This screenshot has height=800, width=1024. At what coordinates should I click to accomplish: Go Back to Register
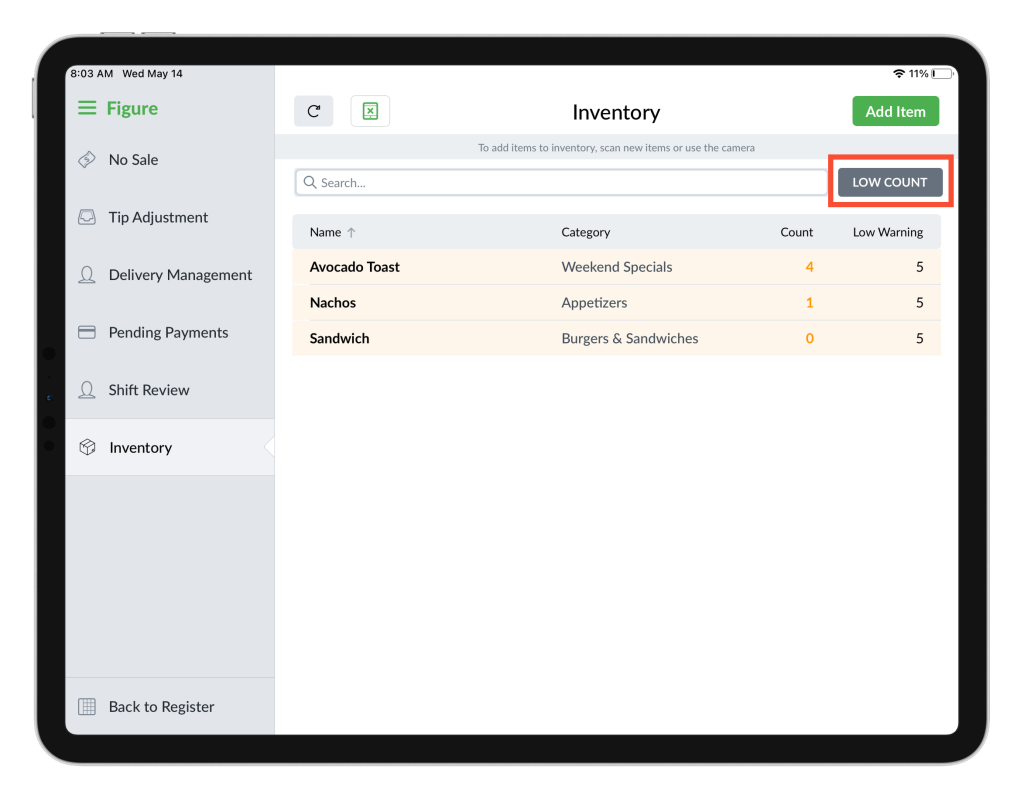170,707
